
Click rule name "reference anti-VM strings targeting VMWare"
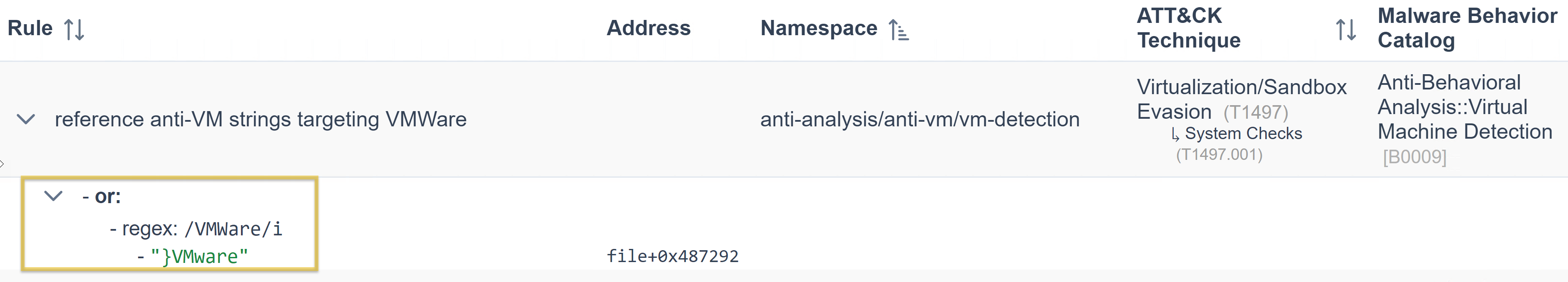pyautogui.click(x=260, y=120)
